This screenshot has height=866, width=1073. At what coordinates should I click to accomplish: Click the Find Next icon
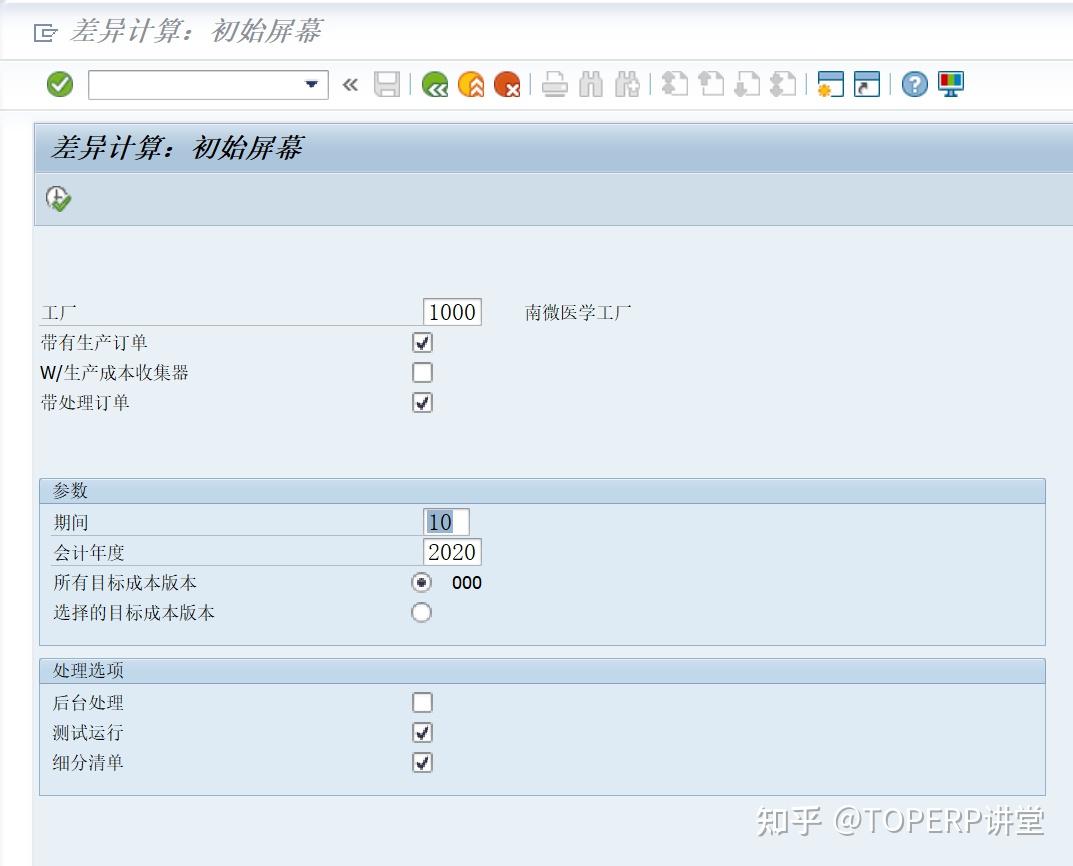coord(626,84)
